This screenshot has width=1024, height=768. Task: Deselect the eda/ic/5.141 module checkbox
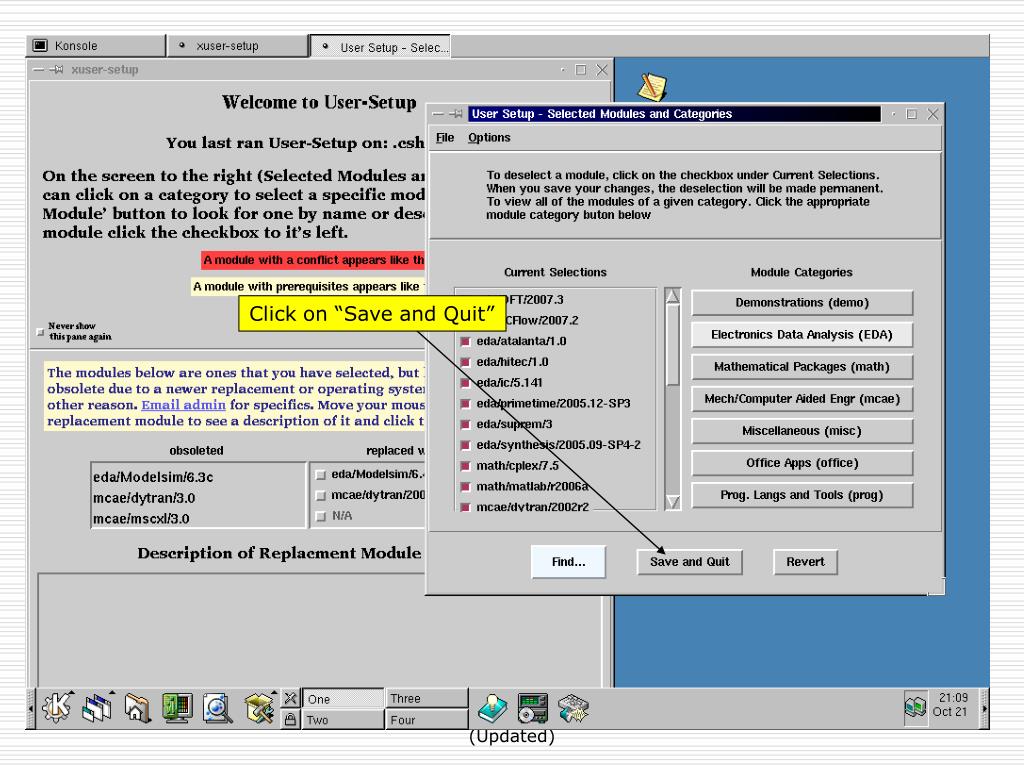point(466,383)
